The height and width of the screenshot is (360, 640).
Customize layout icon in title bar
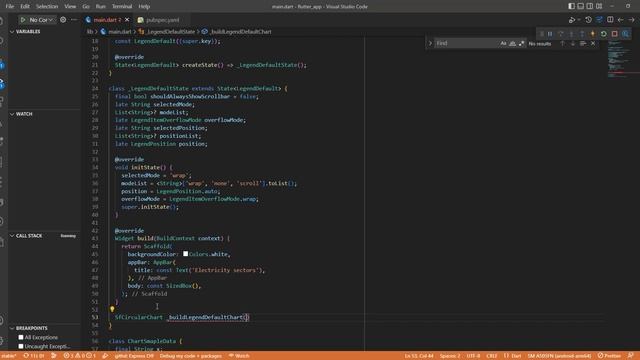pos(599,6)
